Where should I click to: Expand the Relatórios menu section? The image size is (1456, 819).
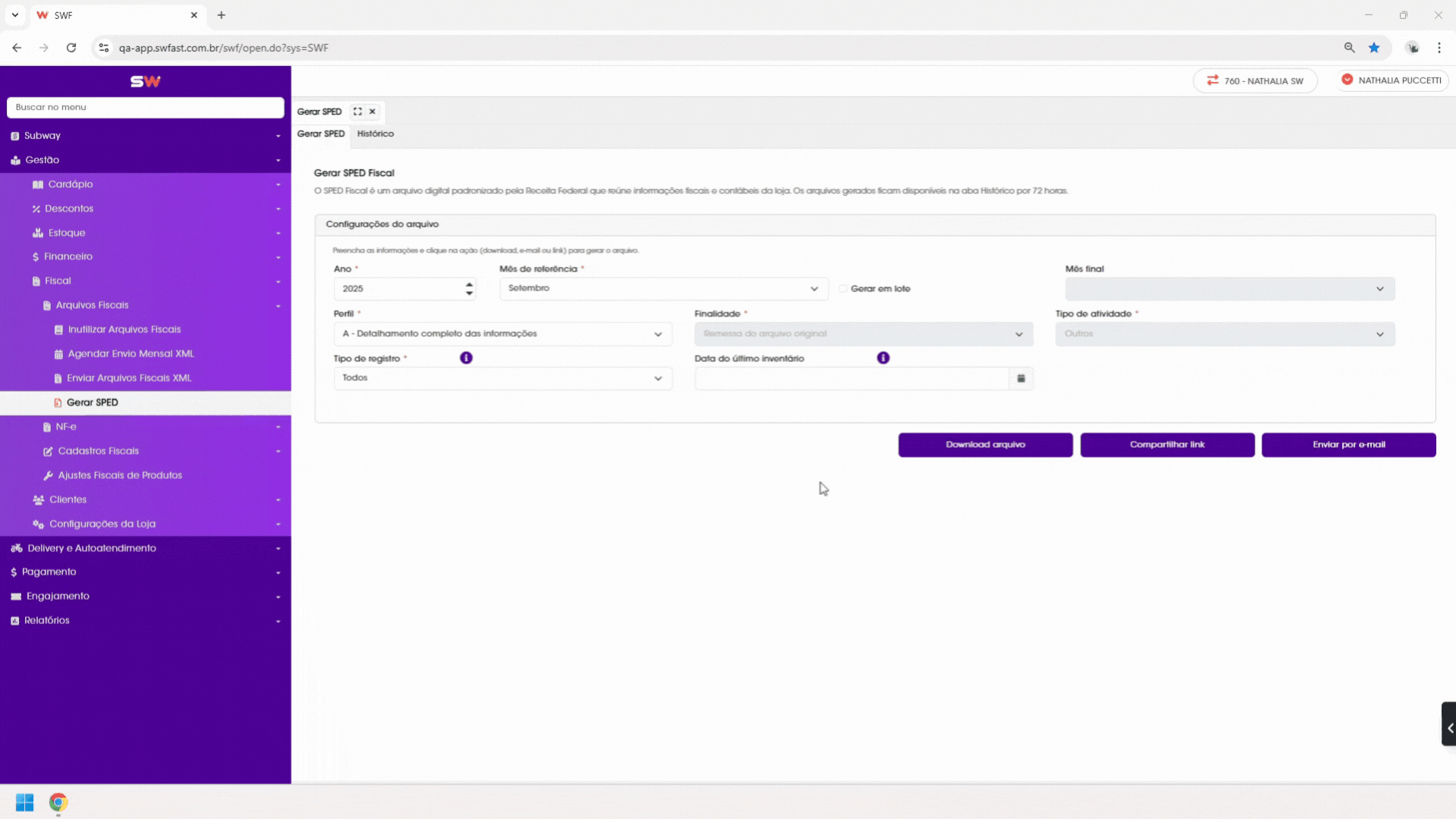point(146,620)
